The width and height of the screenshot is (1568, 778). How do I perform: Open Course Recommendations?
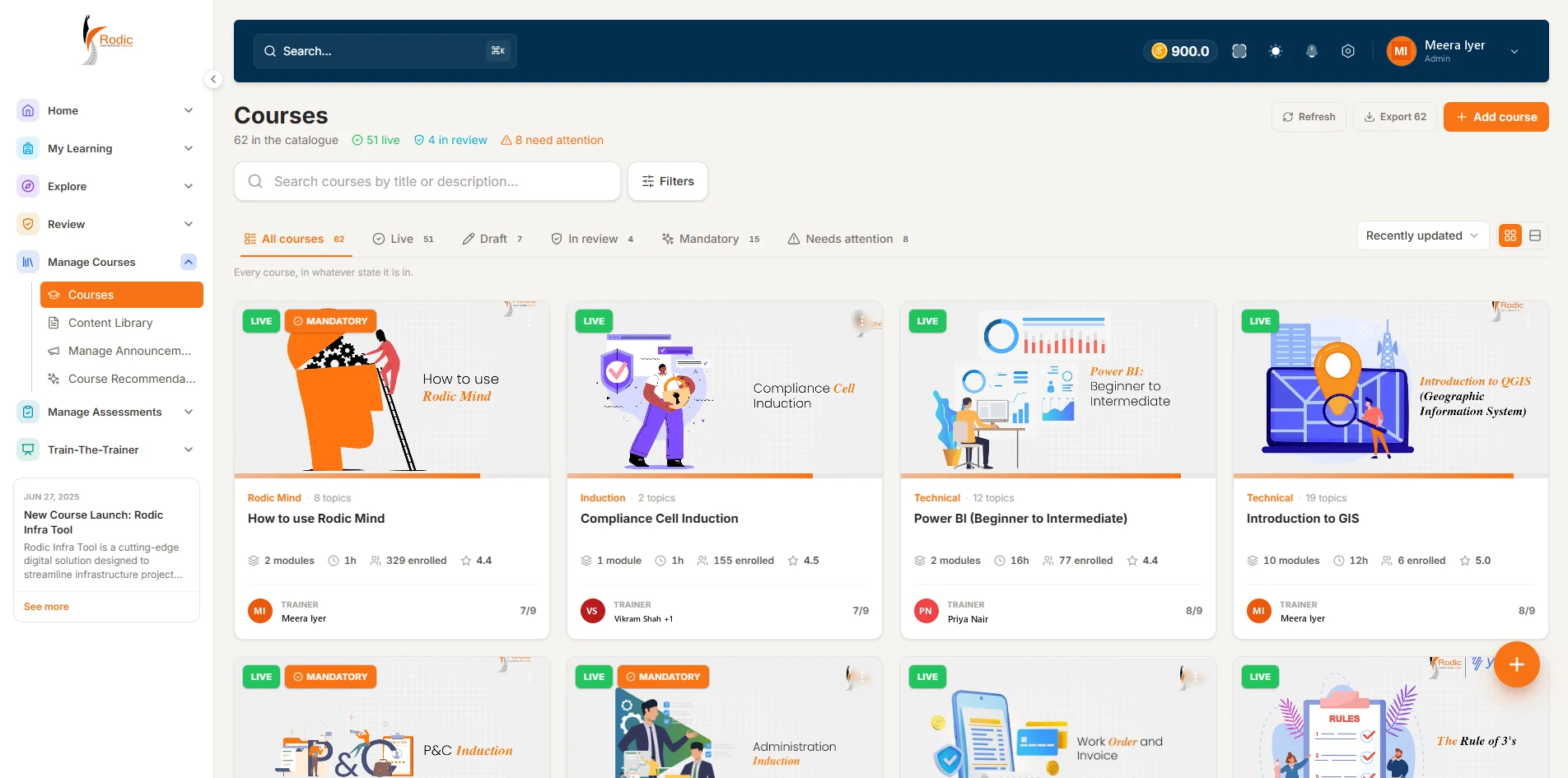122,379
